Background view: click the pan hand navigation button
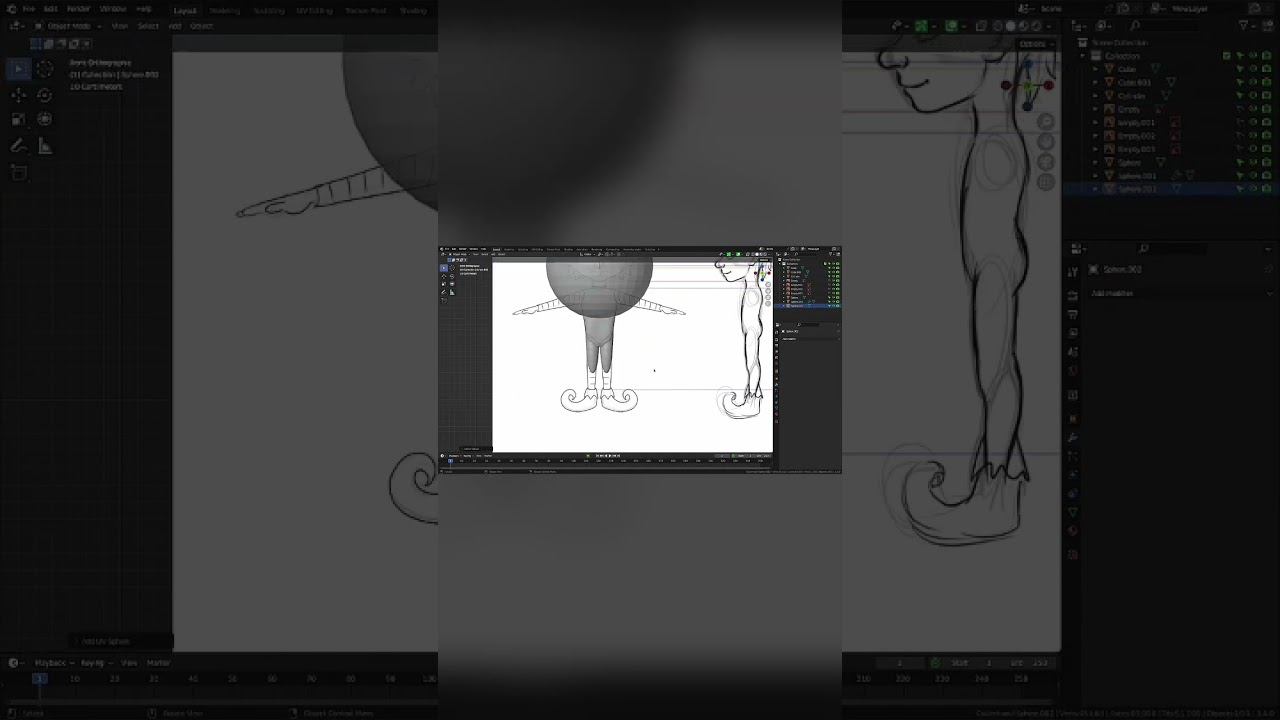Screen dimensions: 1280x720 click(x=1046, y=142)
